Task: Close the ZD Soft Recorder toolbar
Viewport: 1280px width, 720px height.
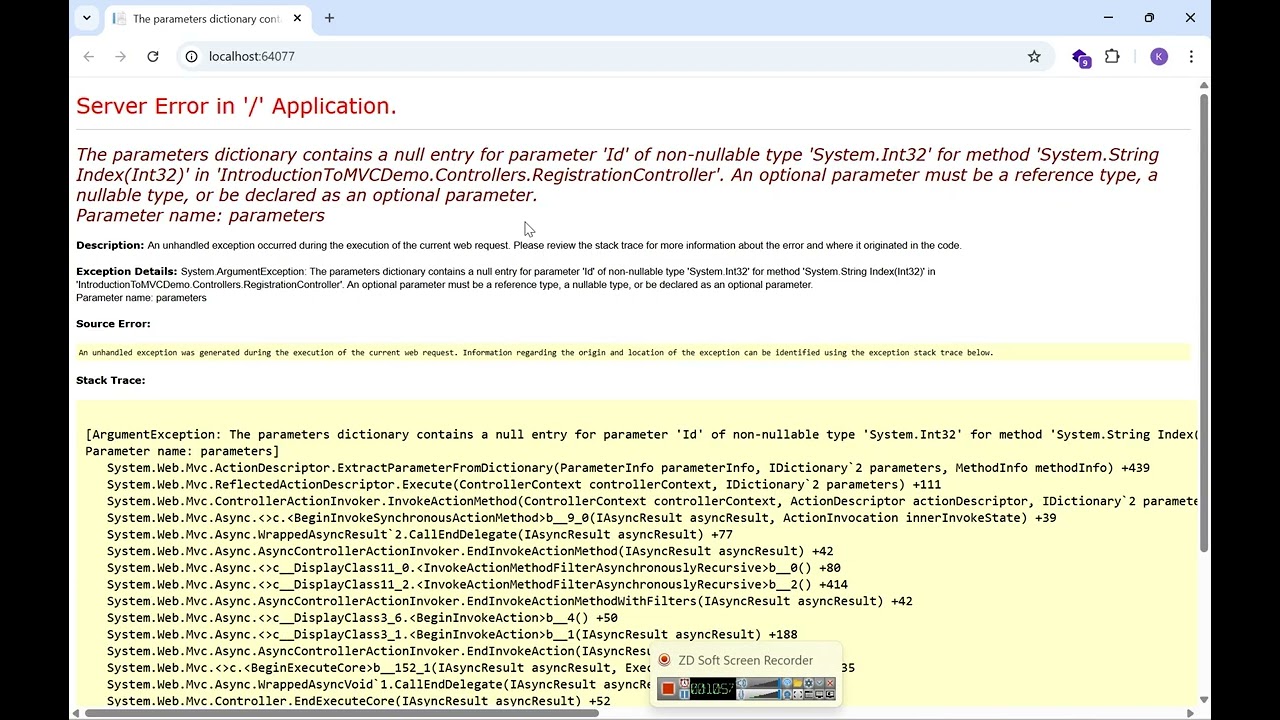Action: coord(830,683)
